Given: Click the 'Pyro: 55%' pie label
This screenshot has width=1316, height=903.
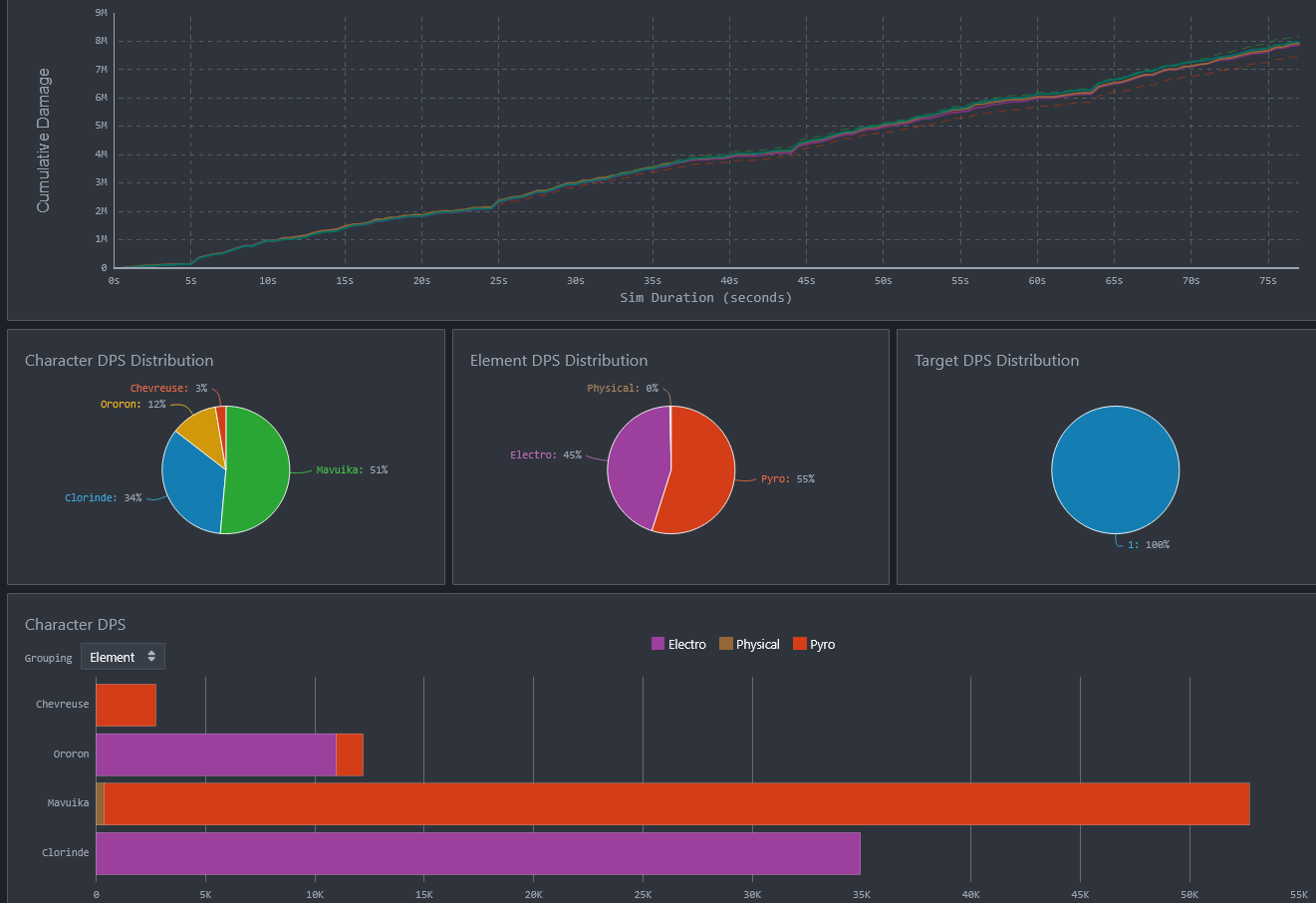Looking at the screenshot, I should click(787, 478).
